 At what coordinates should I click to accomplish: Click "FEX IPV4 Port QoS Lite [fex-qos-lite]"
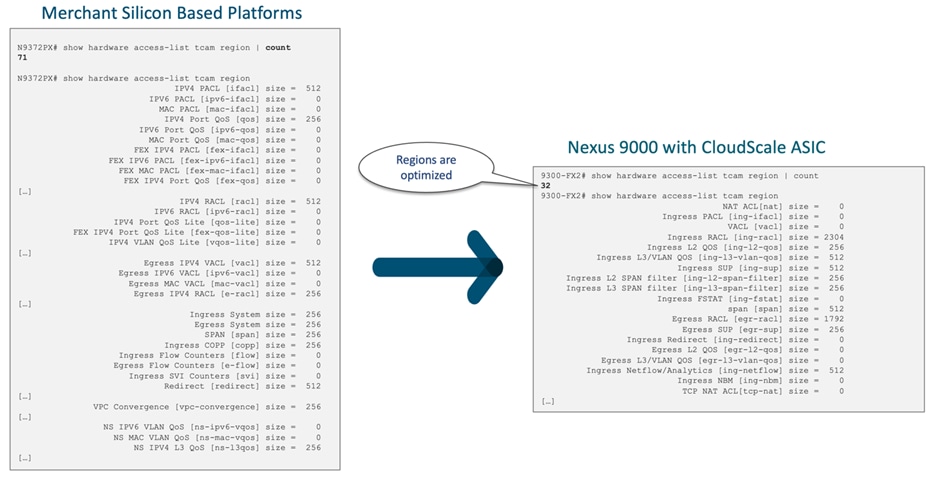198,232
